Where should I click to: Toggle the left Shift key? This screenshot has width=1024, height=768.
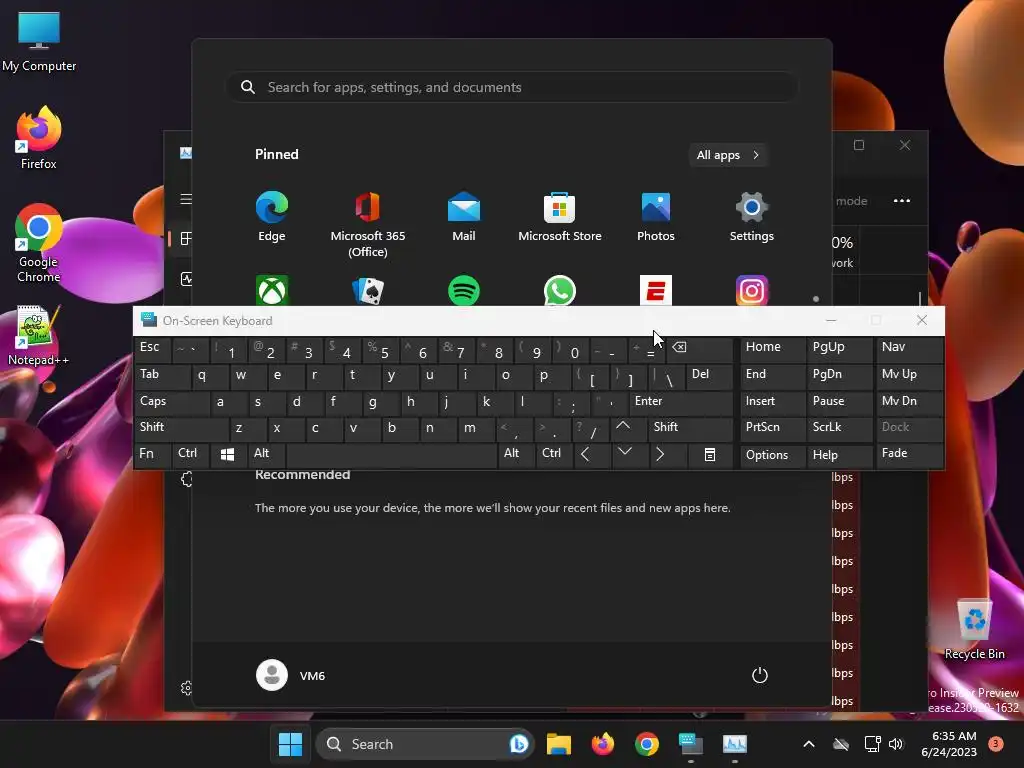click(x=182, y=428)
